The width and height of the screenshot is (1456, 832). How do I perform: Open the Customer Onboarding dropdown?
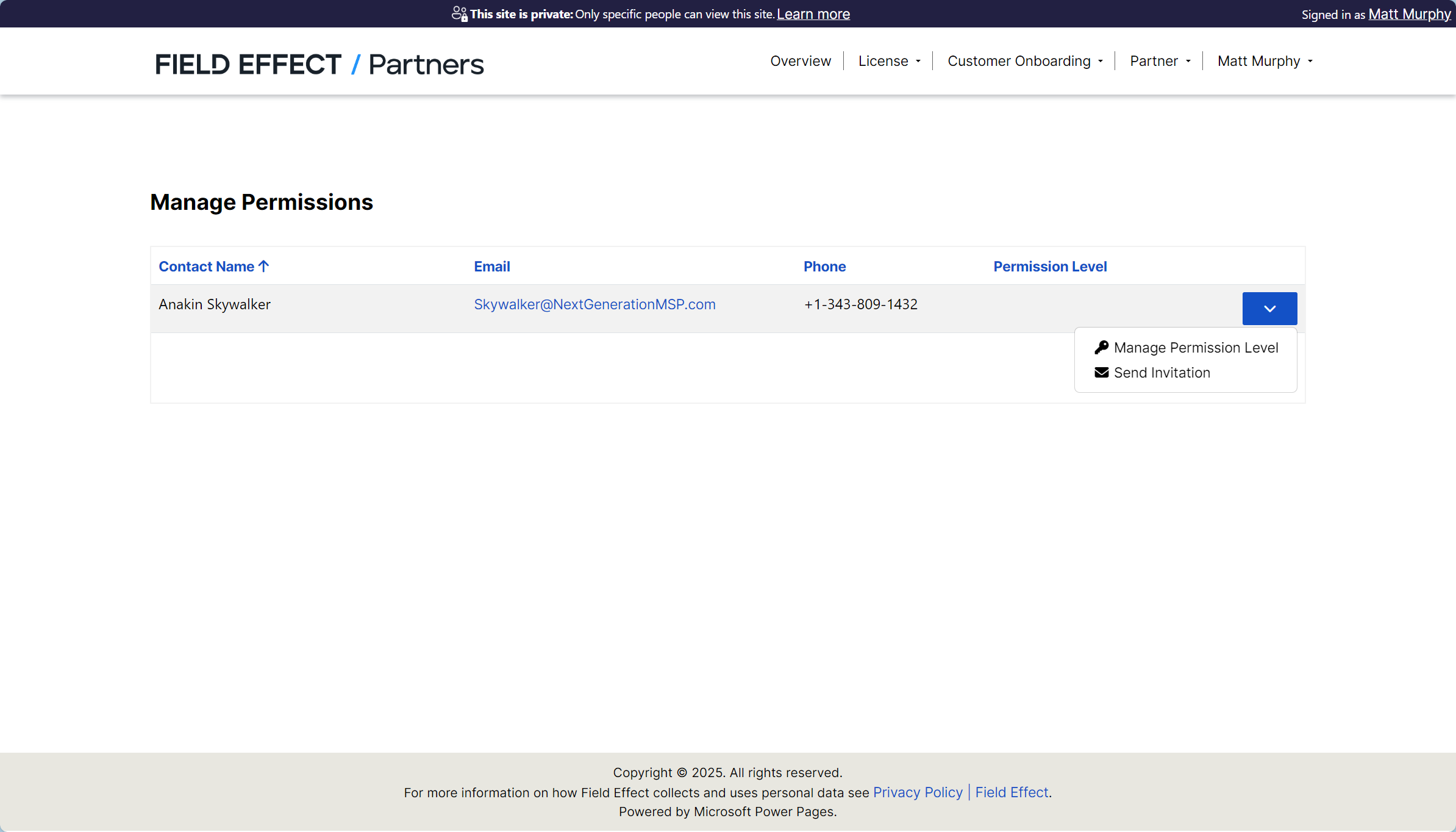pos(1025,61)
